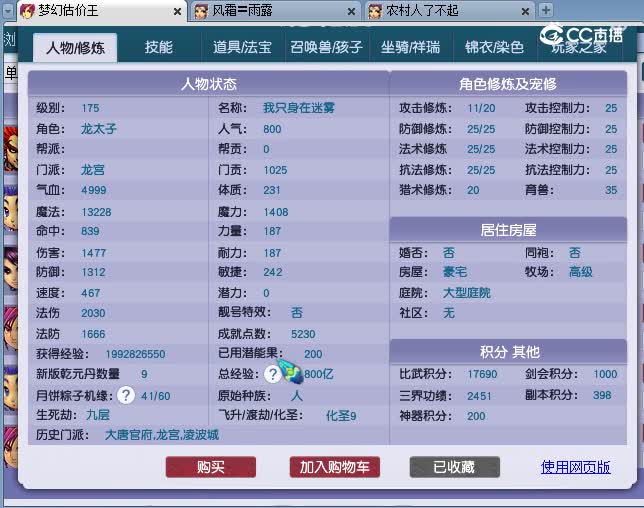
Task: Click the gray 已收藏 button
Action: click(455, 467)
